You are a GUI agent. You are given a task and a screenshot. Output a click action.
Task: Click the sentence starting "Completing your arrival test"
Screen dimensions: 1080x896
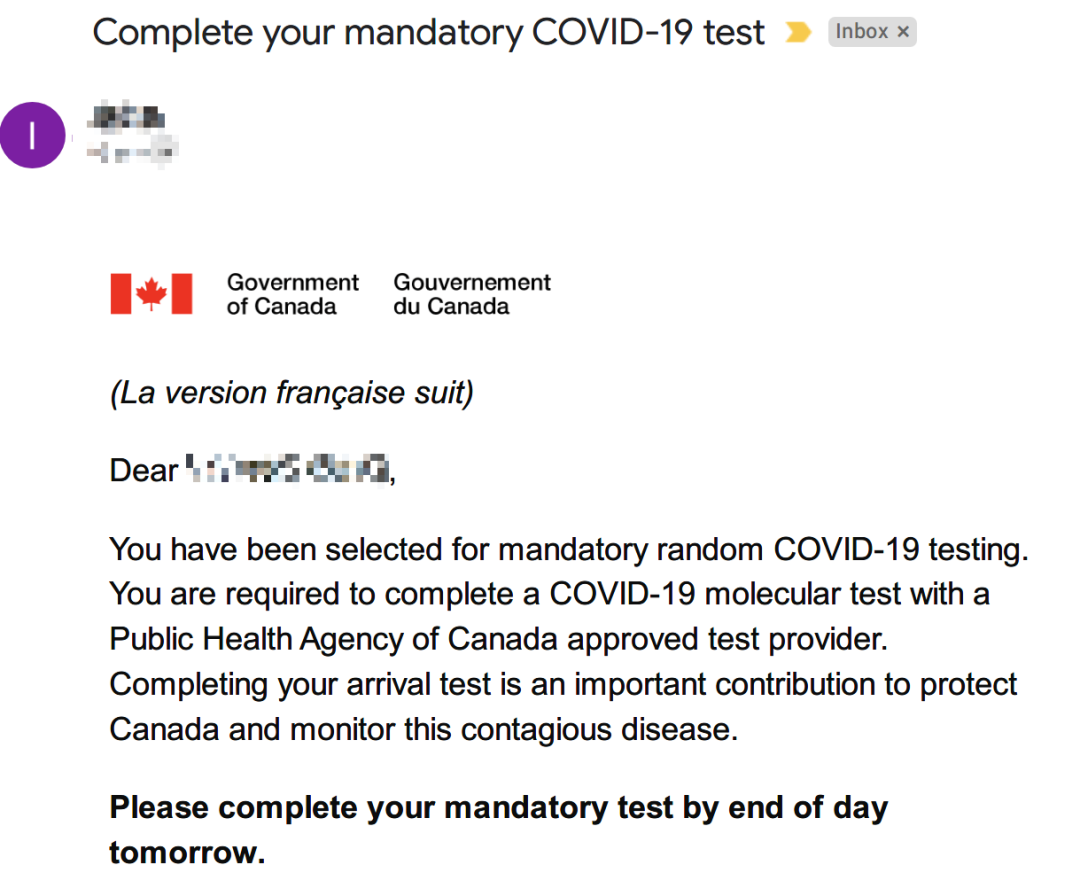pos(563,707)
